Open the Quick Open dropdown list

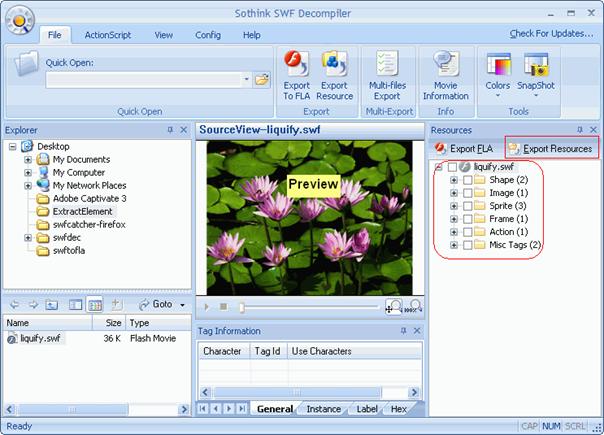[x=246, y=79]
